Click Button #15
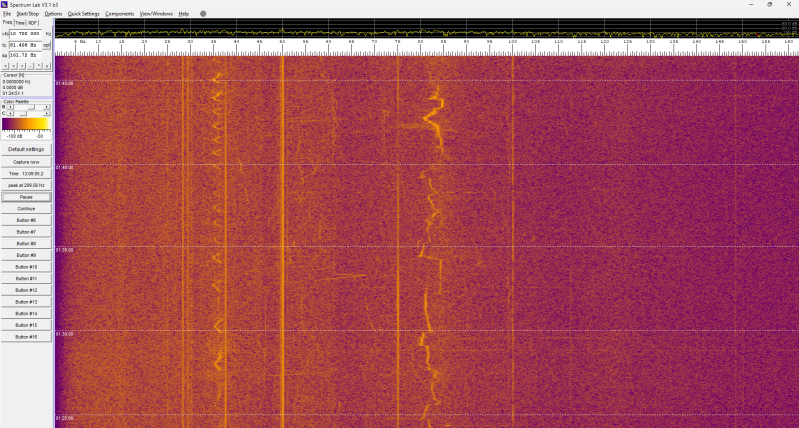The height and width of the screenshot is (428, 799). (26, 325)
